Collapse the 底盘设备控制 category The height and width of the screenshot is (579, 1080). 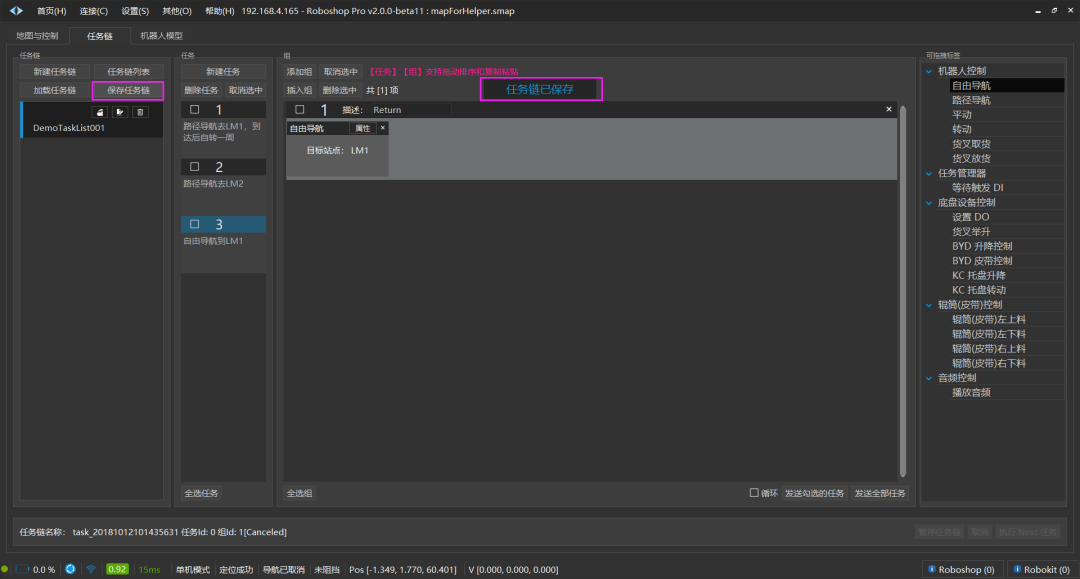[x=929, y=202]
